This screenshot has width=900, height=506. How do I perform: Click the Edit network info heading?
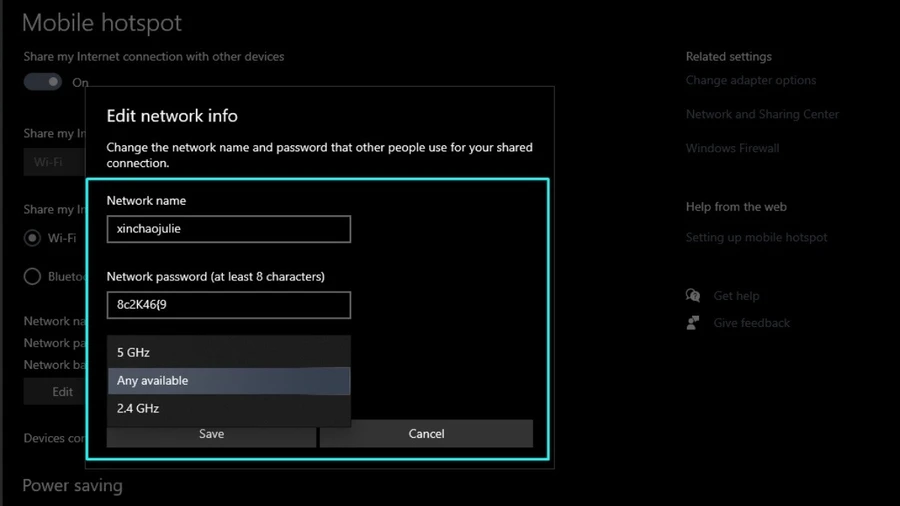click(172, 116)
